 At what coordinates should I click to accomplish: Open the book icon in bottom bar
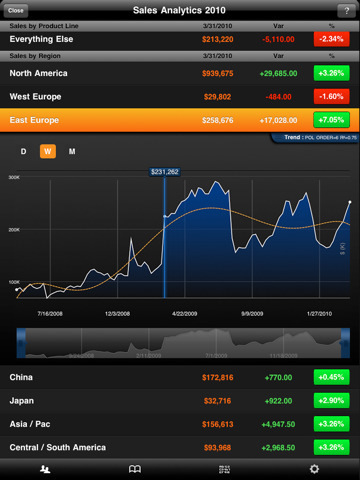pyautogui.click(x=135, y=469)
